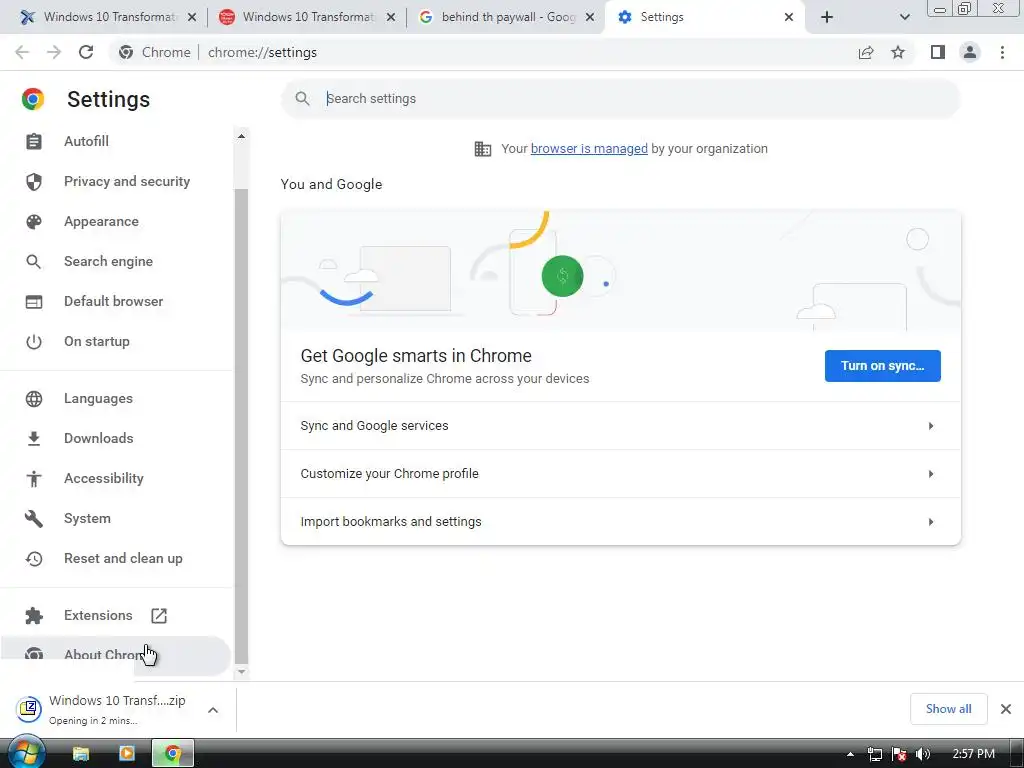The height and width of the screenshot is (768, 1024).
Task: Toggle the side panel icon
Action: pyautogui.click(x=937, y=52)
